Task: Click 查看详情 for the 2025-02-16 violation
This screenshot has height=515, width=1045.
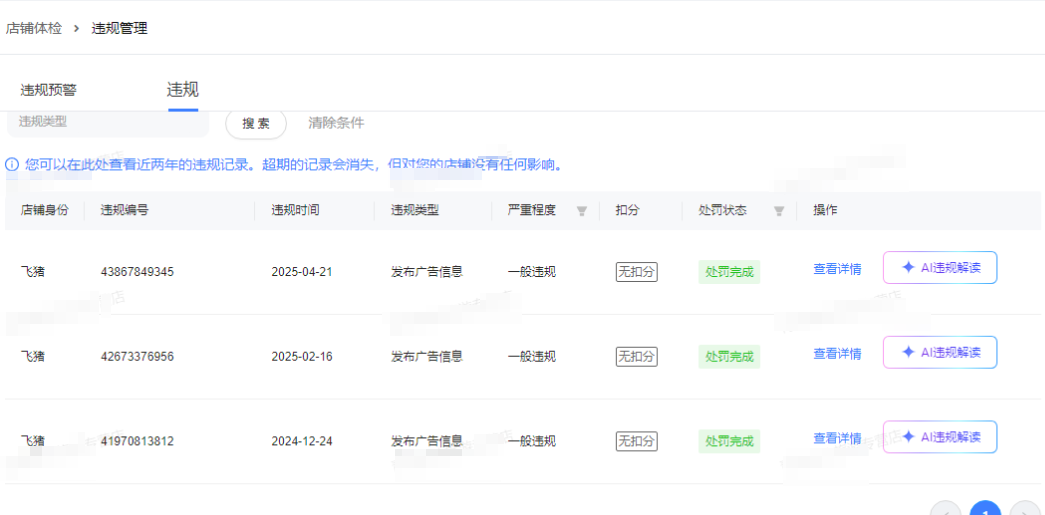Action: (x=837, y=354)
